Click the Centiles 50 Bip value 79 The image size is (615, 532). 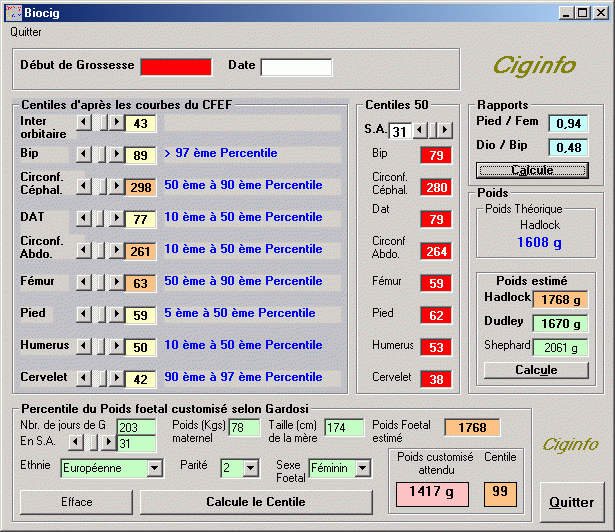[x=436, y=155]
